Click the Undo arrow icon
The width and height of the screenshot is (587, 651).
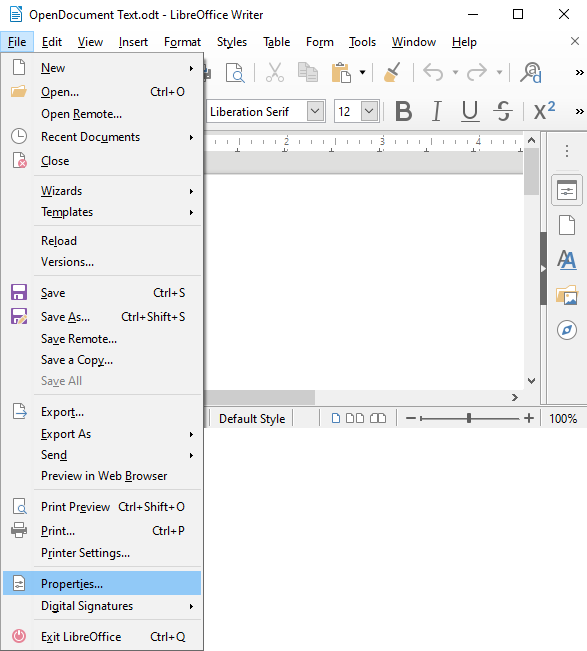(433, 72)
